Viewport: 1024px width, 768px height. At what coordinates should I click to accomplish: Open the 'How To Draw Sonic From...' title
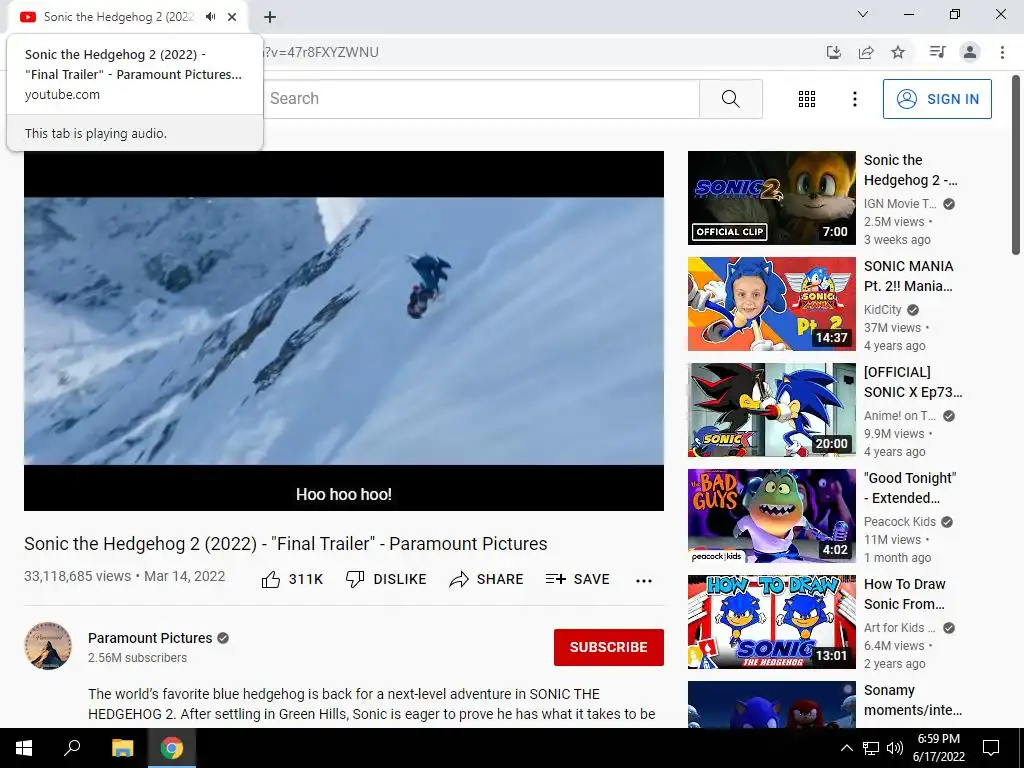coord(904,594)
